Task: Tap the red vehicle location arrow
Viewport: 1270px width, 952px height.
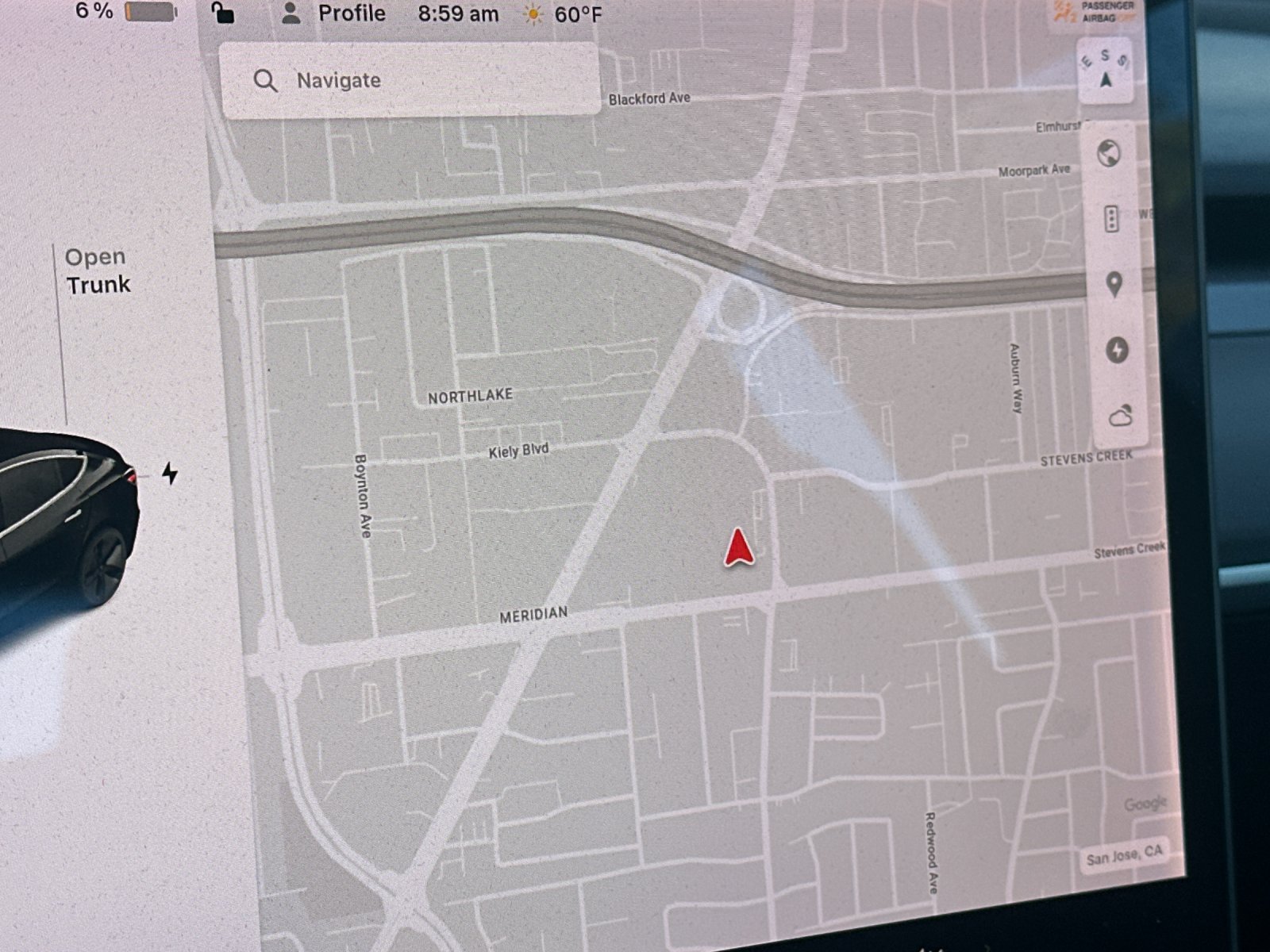Action: pos(739,547)
